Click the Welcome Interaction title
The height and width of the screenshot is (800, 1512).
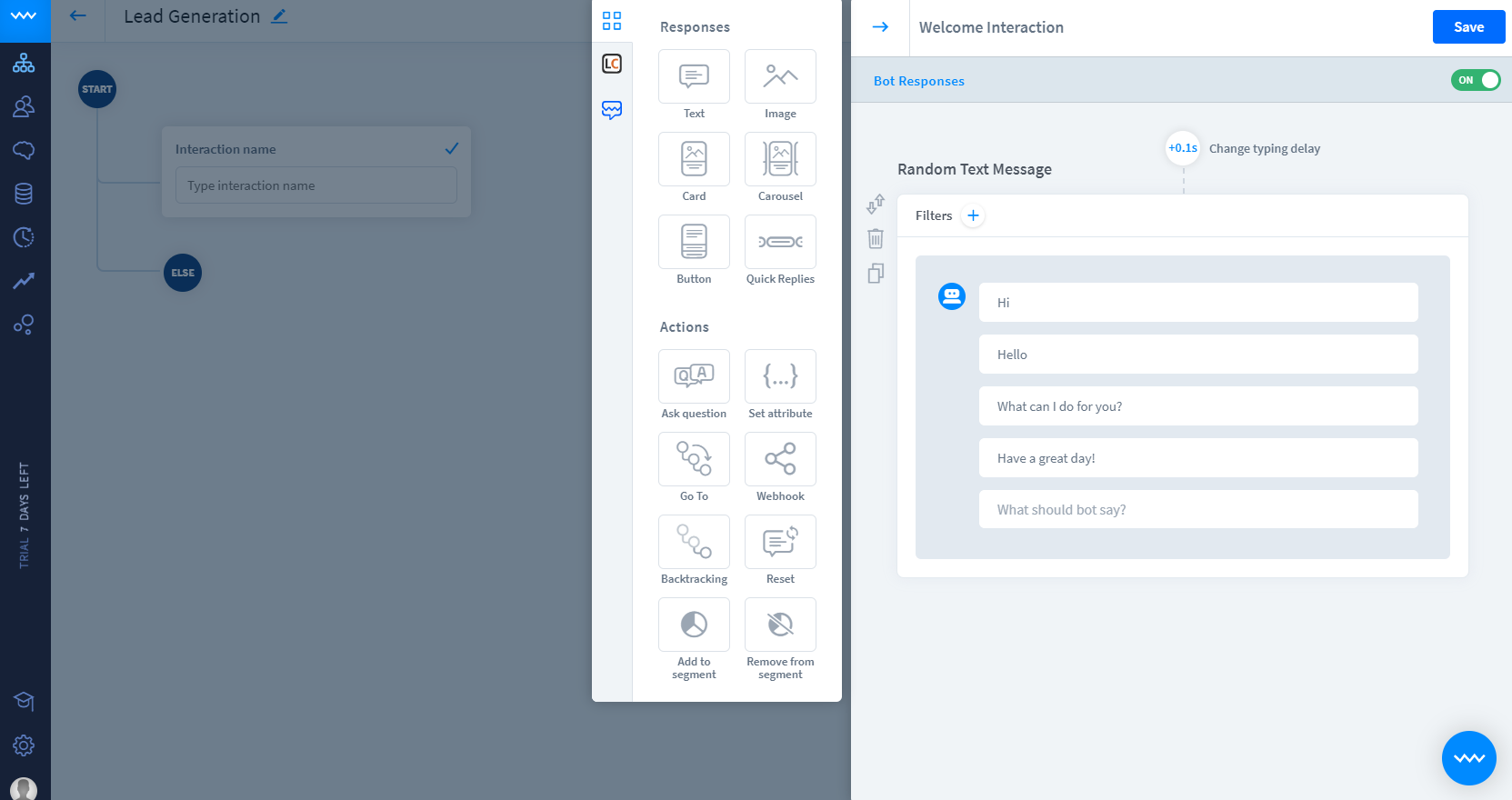click(x=991, y=27)
